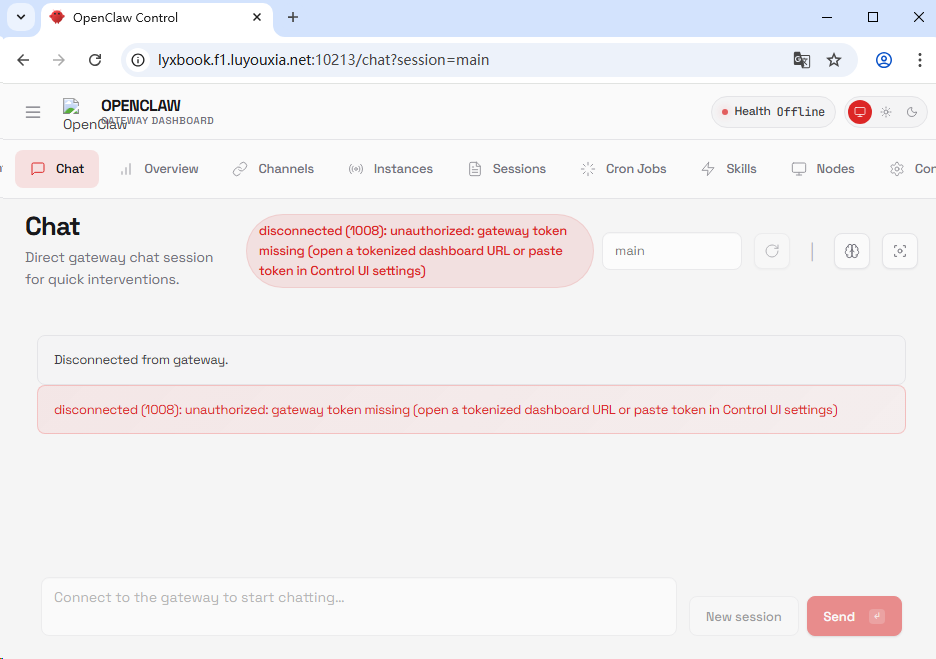Image resolution: width=936 pixels, height=659 pixels.
Task: Enable dark theme with the moon icon
Action: 912,112
